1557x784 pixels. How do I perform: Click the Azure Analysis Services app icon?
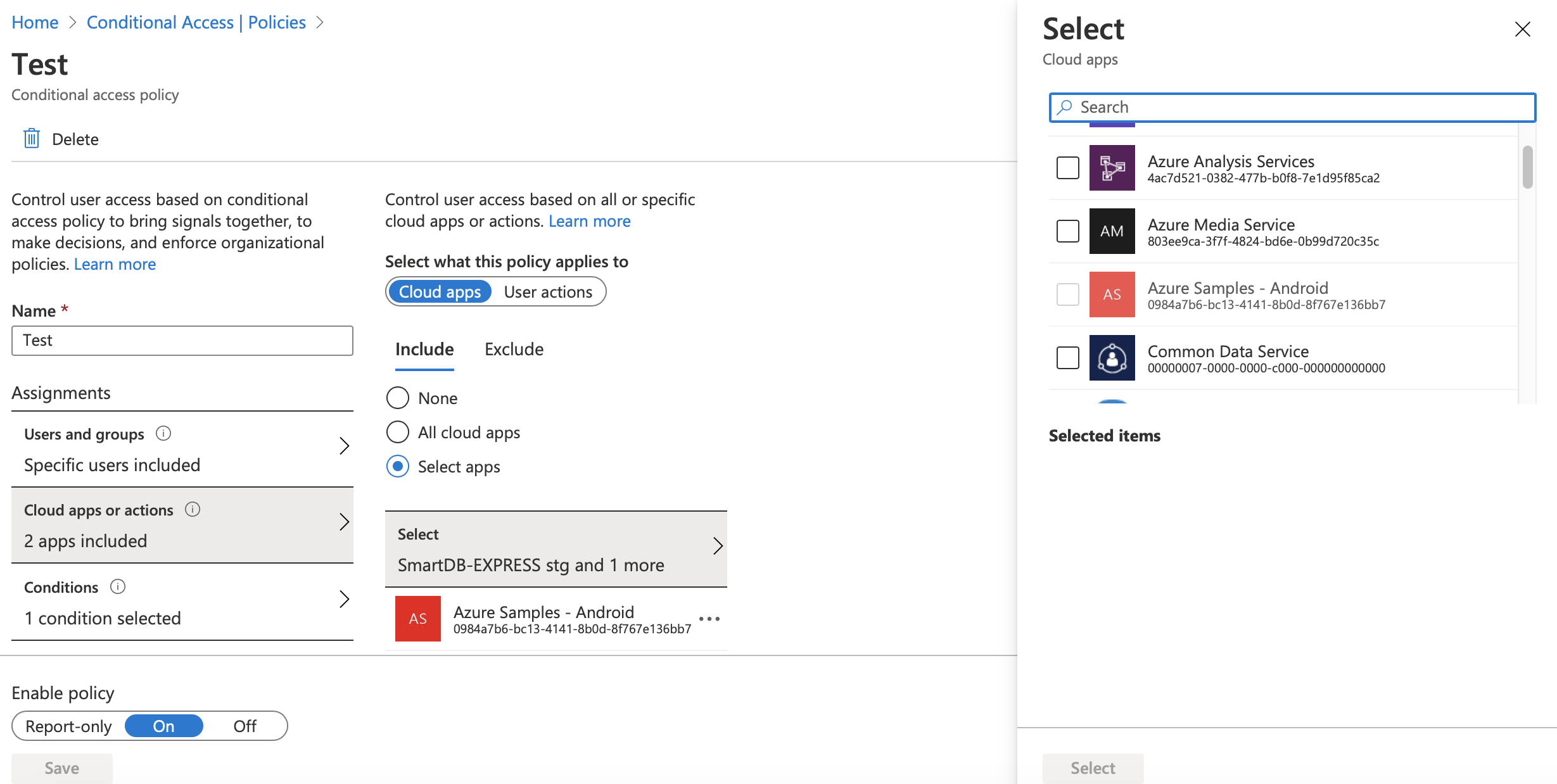(x=1112, y=168)
